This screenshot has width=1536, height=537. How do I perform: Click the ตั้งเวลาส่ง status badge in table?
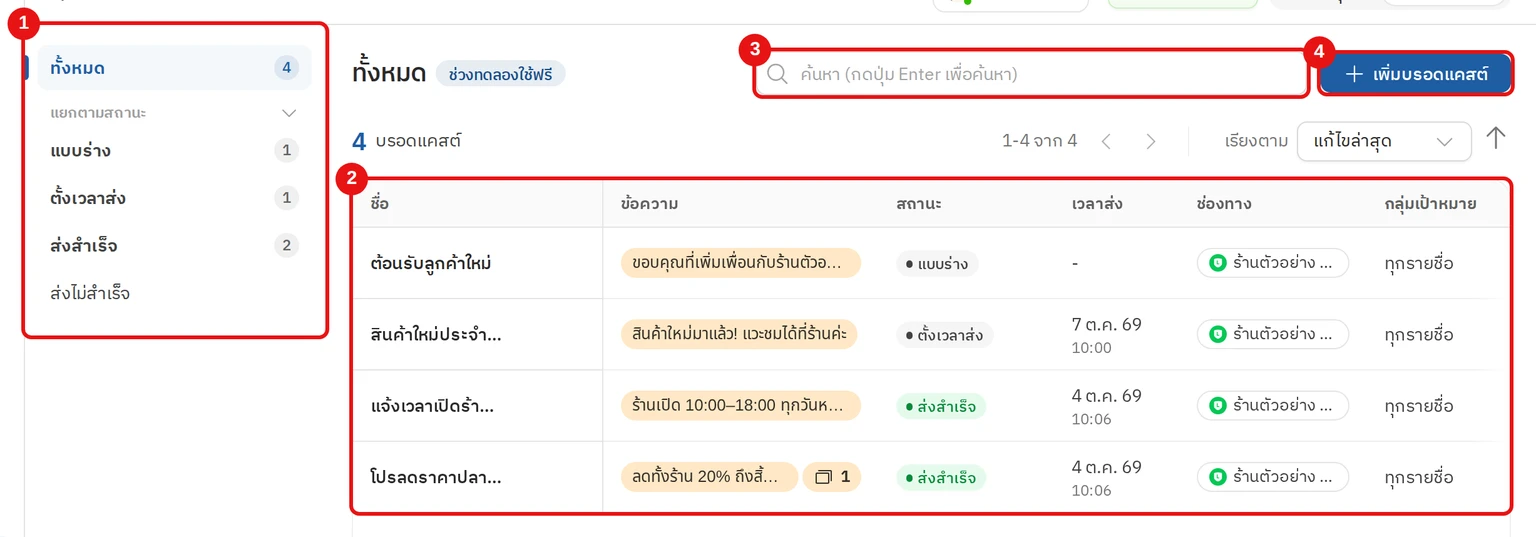click(945, 335)
